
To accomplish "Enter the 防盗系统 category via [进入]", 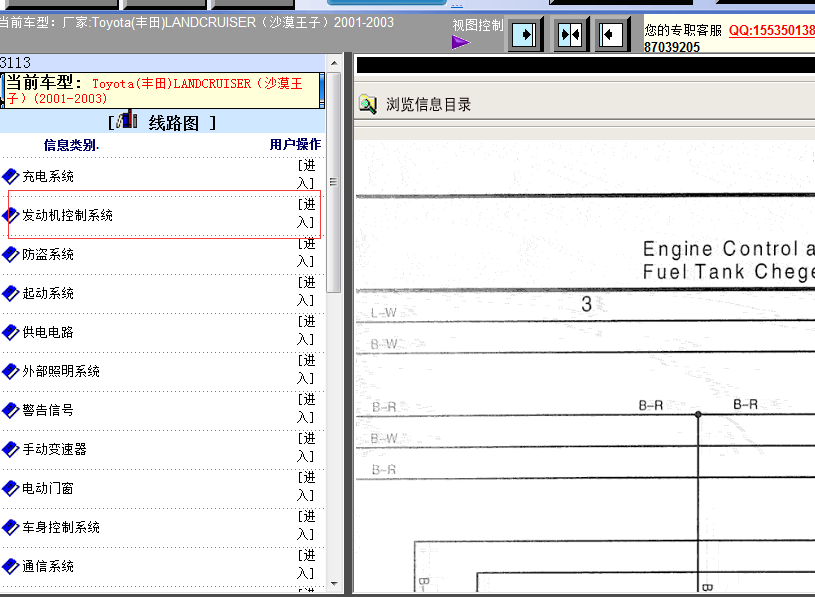I will coord(306,252).
